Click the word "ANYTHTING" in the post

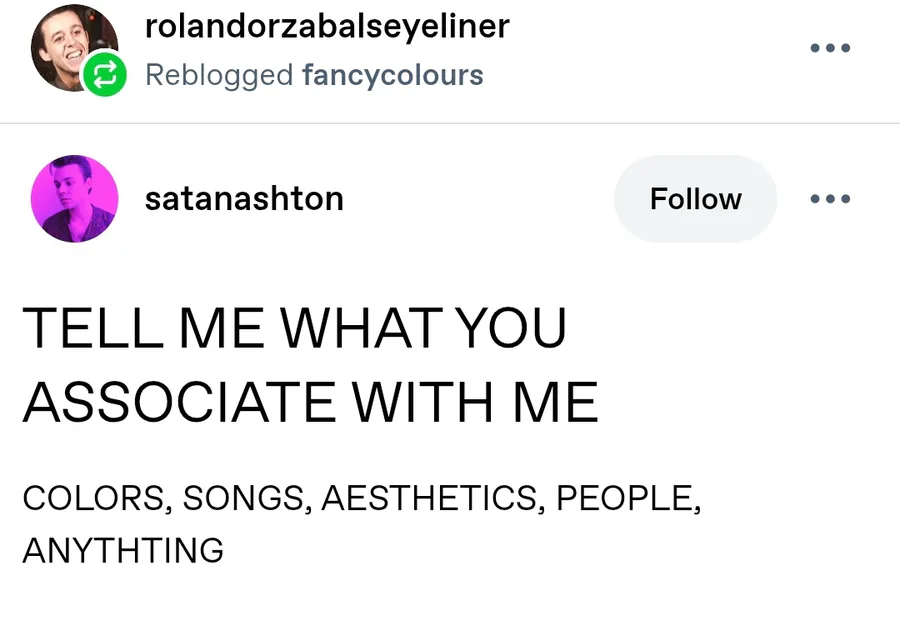(123, 550)
